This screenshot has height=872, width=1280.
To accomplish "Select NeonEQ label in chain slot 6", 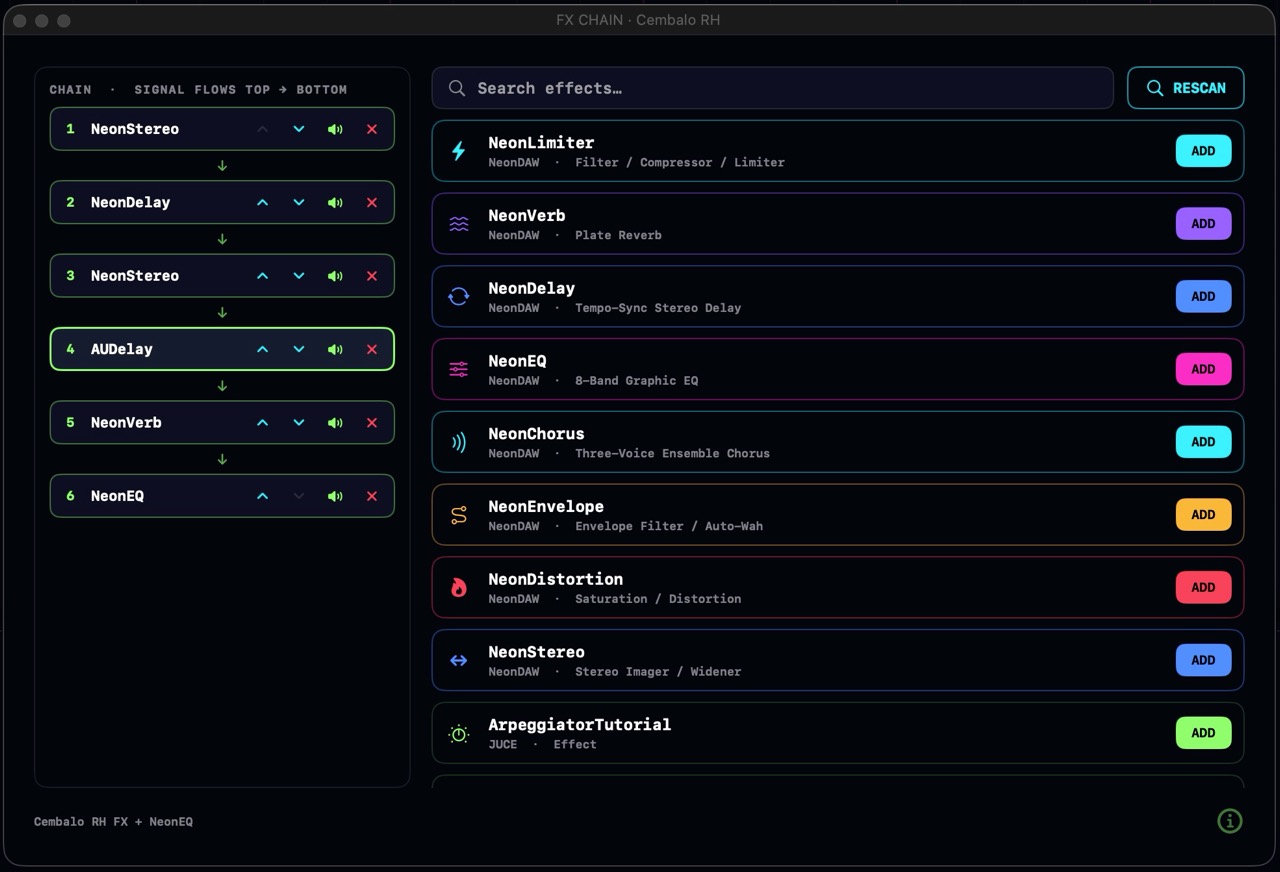I will [117, 496].
